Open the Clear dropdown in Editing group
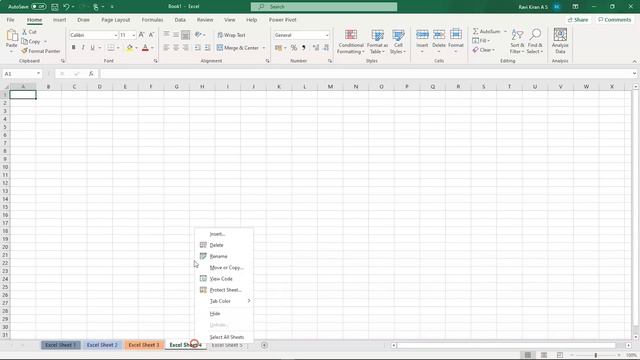Viewport: 640px width, 360px height. (484, 50)
